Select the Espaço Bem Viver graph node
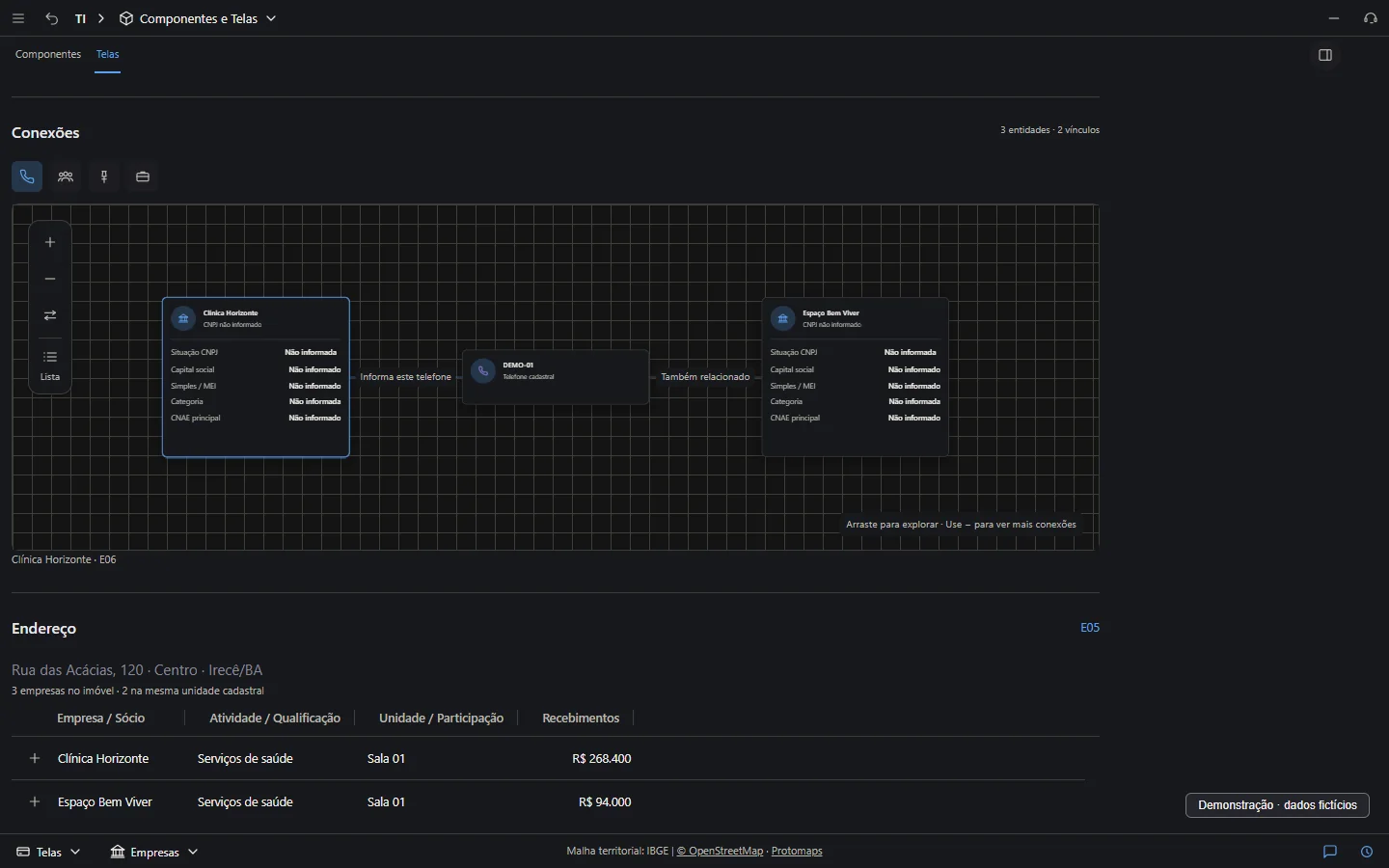The width and height of the screenshot is (1389, 868). click(x=856, y=377)
